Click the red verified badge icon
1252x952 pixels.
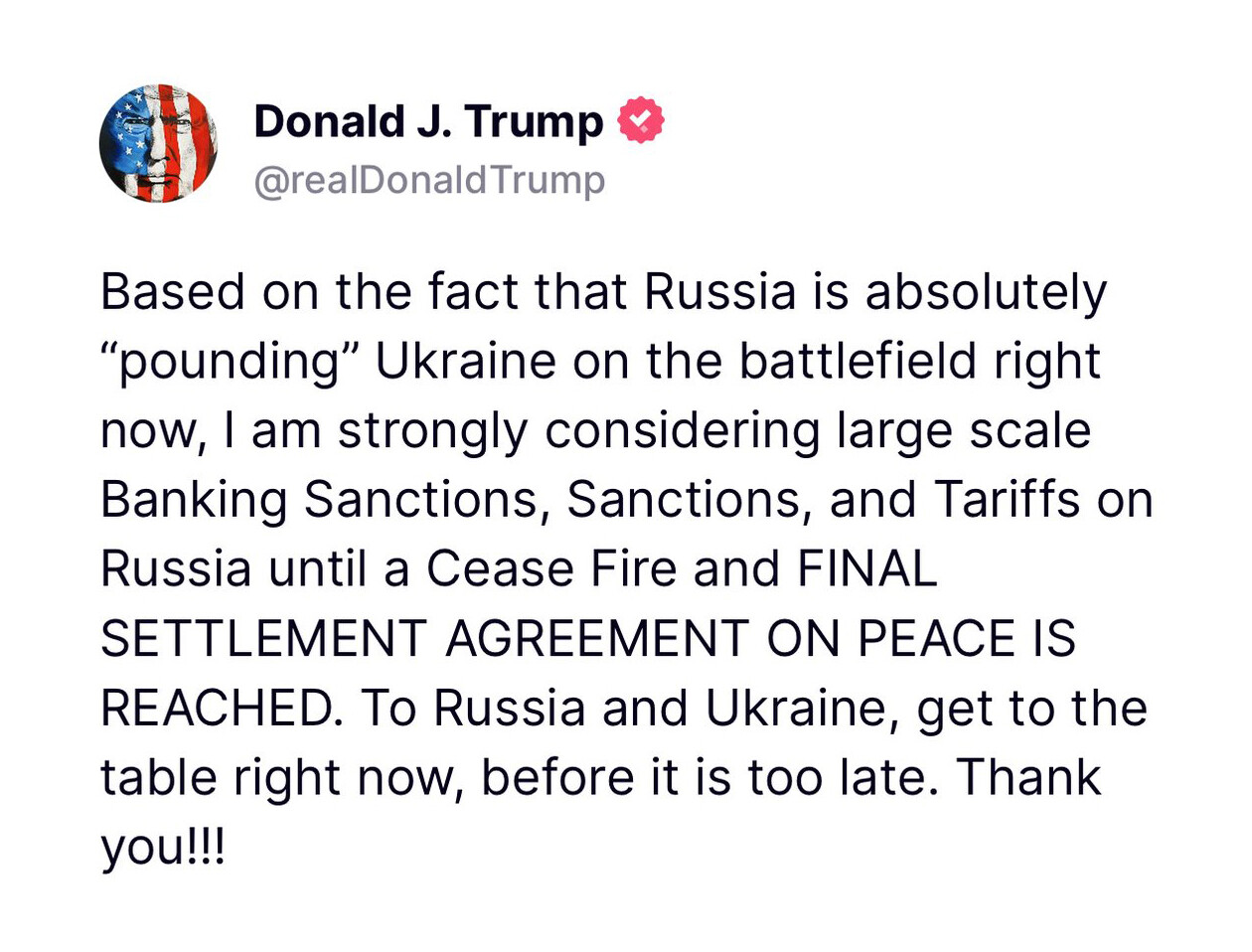[x=641, y=120]
